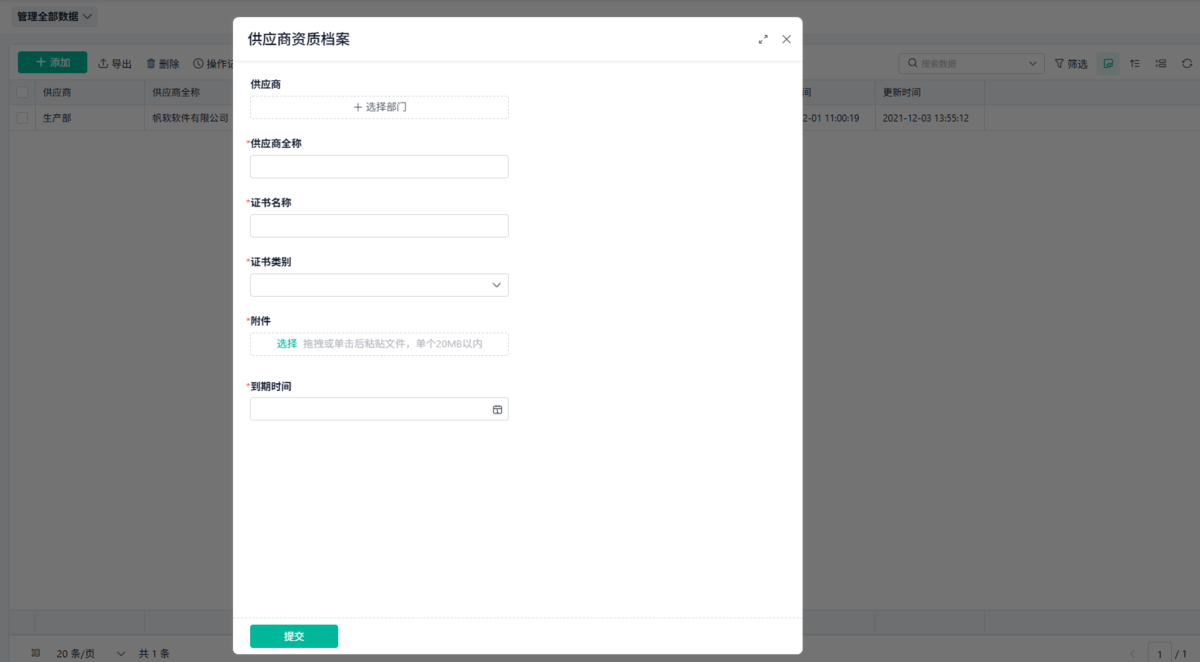Click the sort icon in background toolbar
Viewport: 1200px width, 662px height.
coord(1135,63)
